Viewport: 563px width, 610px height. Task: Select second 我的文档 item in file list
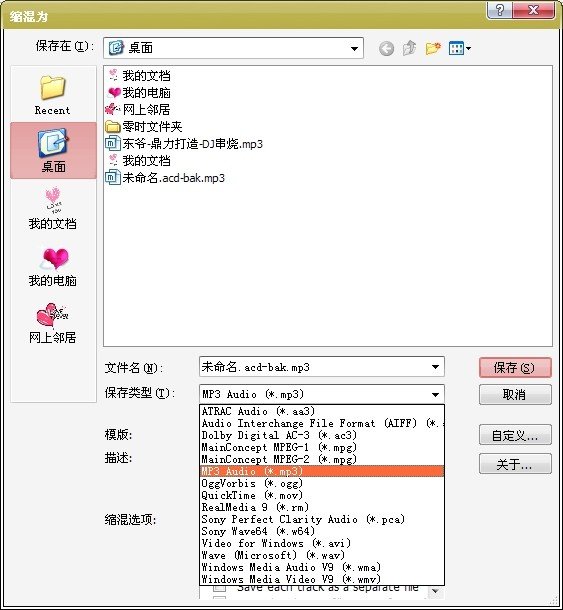pos(139,161)
